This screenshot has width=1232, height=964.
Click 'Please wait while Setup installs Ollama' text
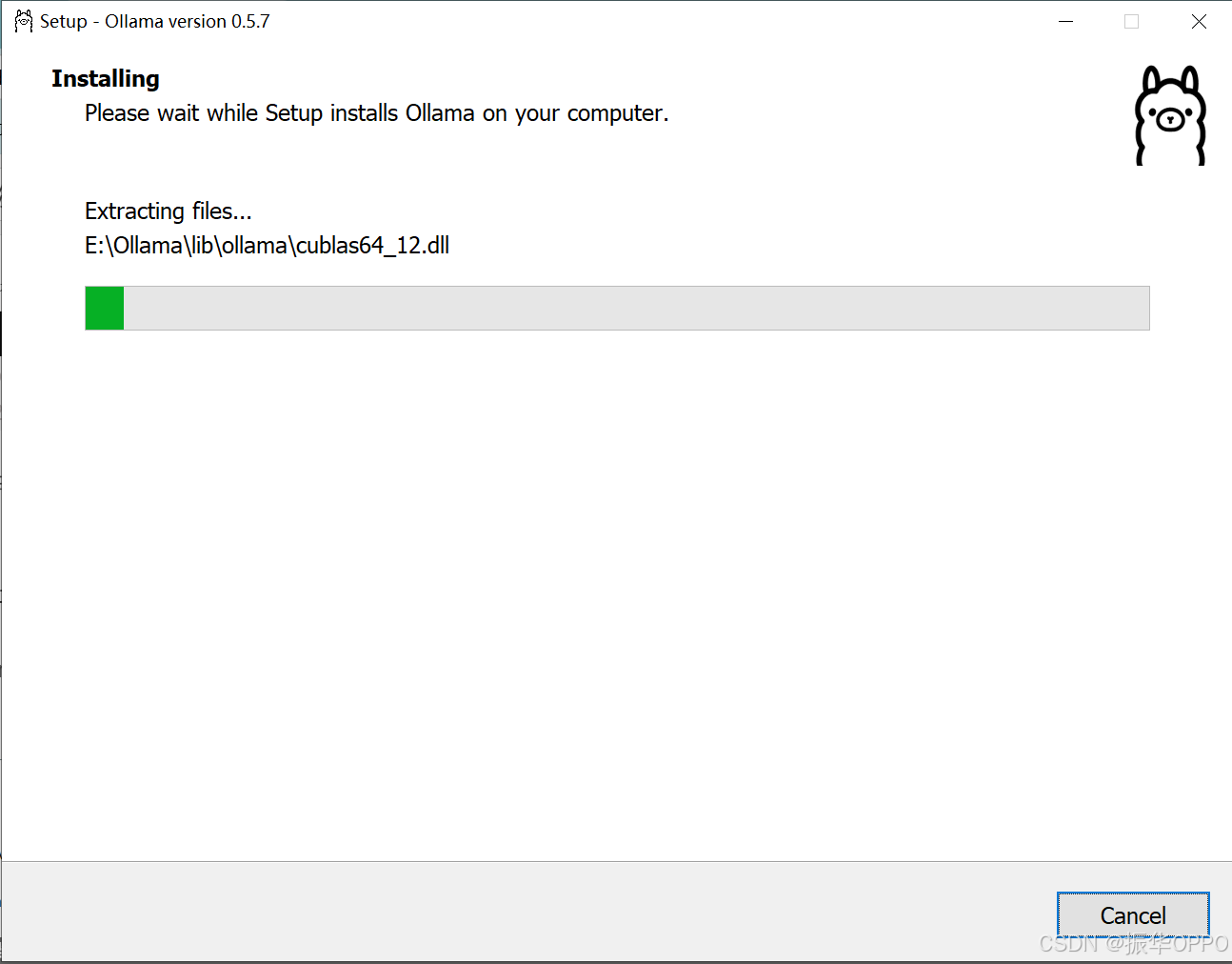(377, 113)
